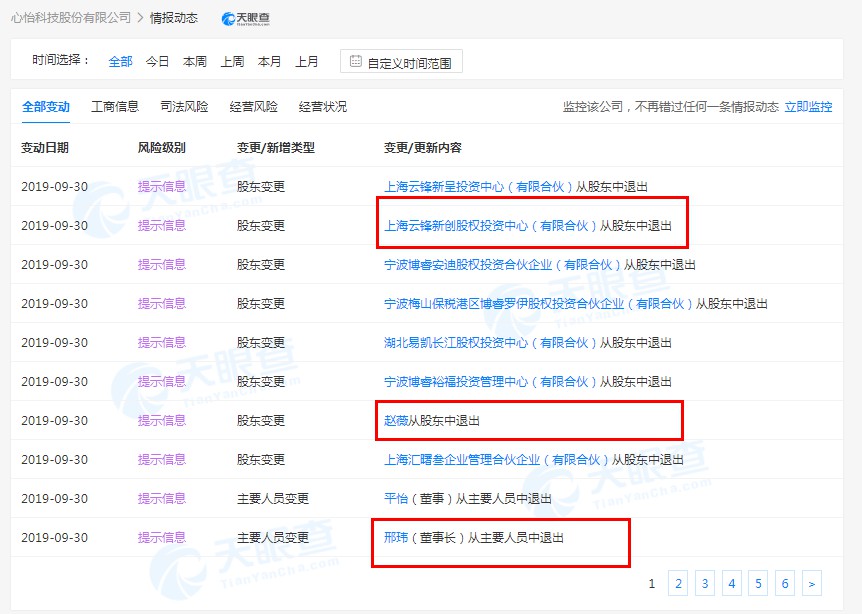The height and width of the screenshot is (614, 862).
Task: Switch to the 经营状况 tab
Action: 323,107
